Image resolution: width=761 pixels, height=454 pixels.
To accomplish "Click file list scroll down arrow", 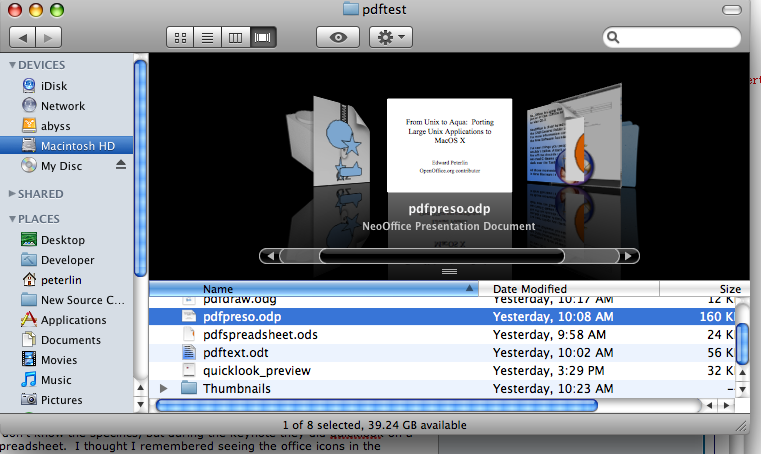I will click(x=743, y=389).
